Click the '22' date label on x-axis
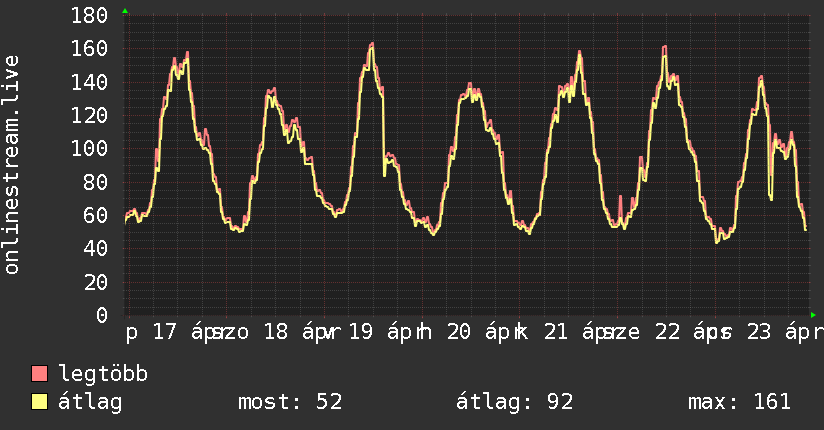The image size is (824, 430). pos(667,332)
